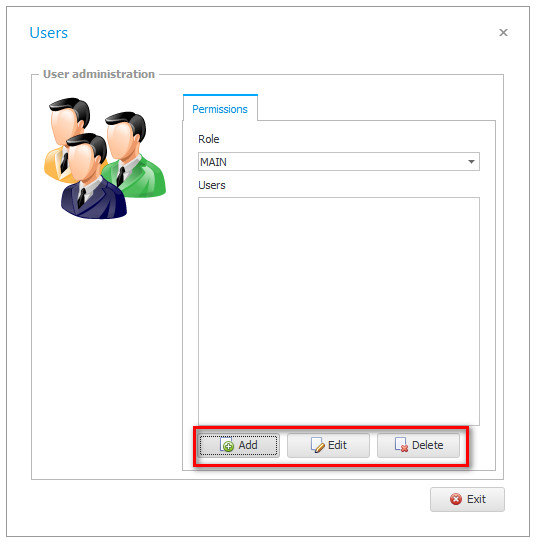Screen dimensions: 541x541
Task: Click the man in green suit figure
Action: click(136, 155)
